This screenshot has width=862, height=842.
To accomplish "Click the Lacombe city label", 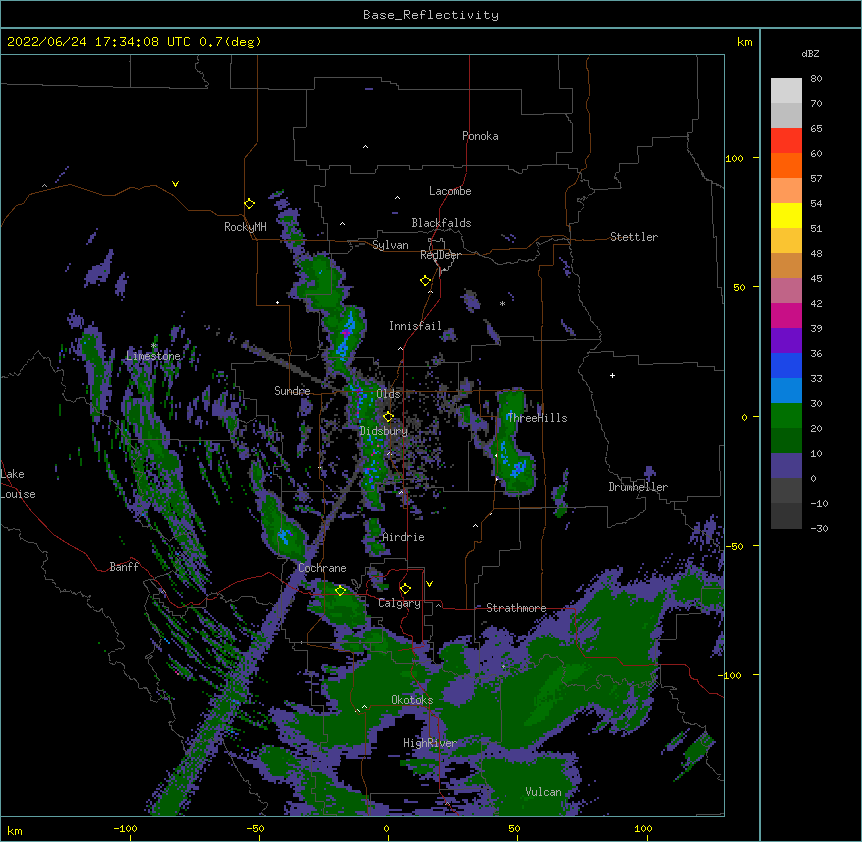I will coord(450,191).
